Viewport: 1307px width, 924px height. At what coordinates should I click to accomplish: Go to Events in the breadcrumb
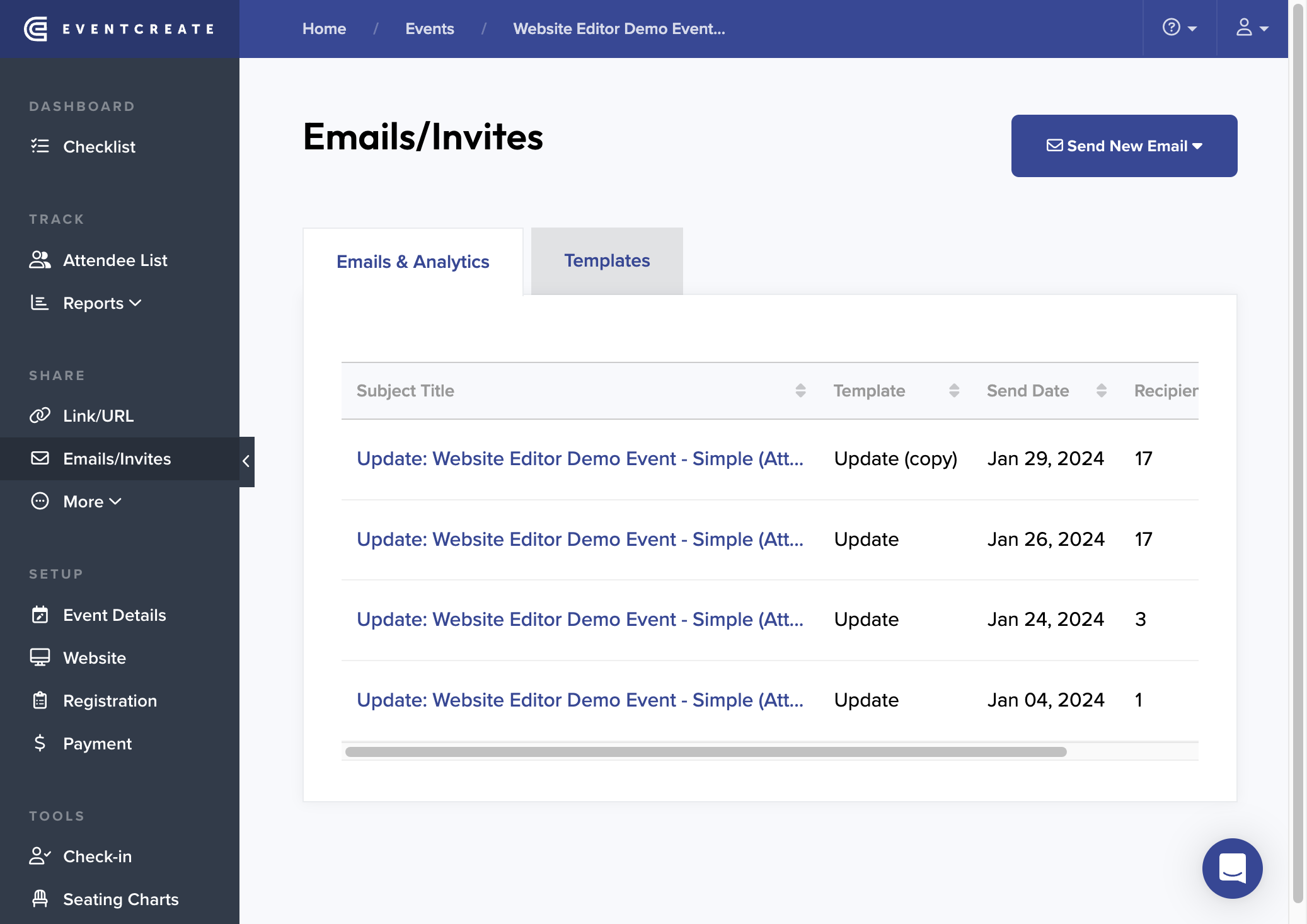430,29
